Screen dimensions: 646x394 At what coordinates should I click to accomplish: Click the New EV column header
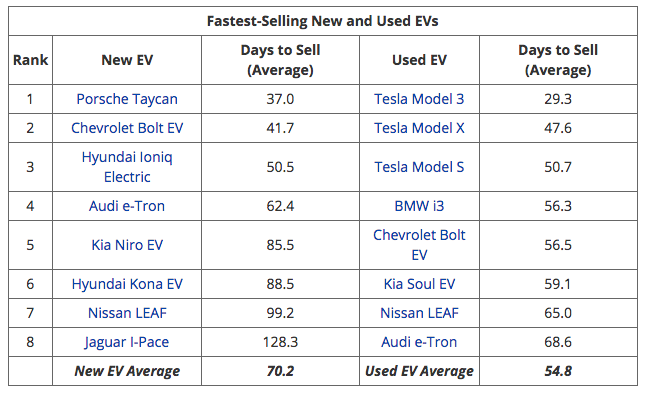[x=127, y=60]
